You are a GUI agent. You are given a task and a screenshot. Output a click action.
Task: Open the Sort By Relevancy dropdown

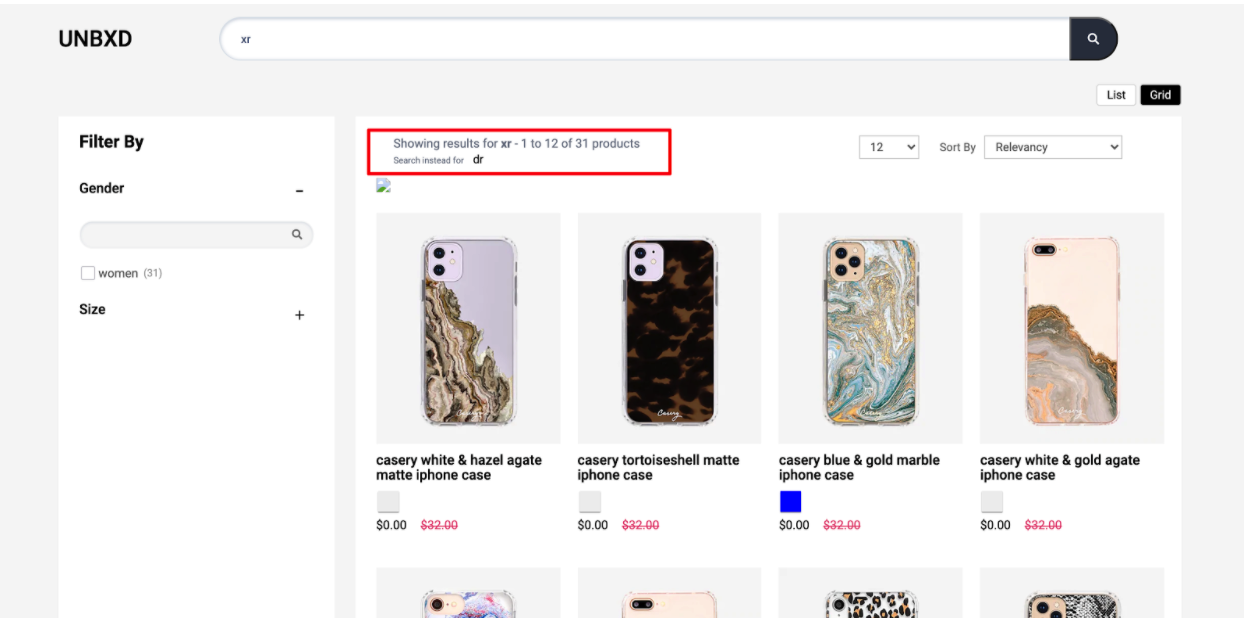(x=1053, y=147)
